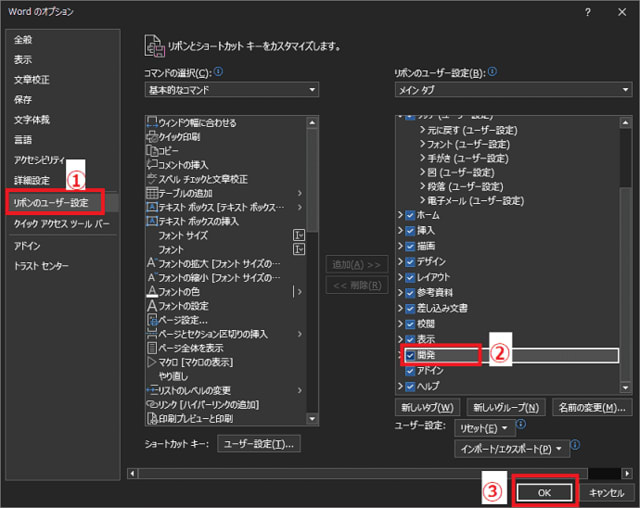The height and width of the screenshot is (508, 640).
Task: Switch to the トラスト センター category
Action: pos(41,266)
